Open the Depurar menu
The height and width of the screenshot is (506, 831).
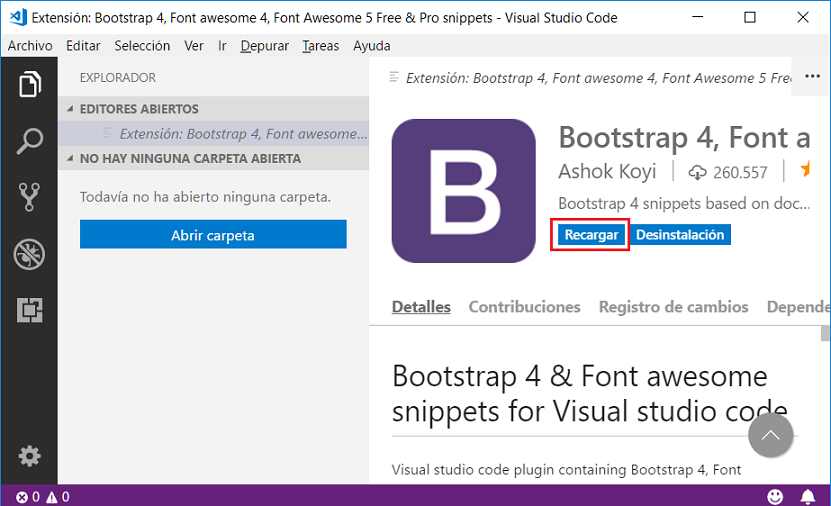(264, 46)
